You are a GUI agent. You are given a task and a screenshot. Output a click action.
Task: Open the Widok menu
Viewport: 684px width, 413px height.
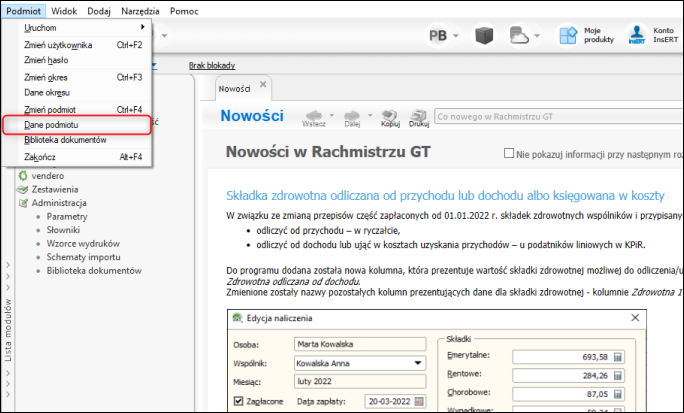[64, 11]
